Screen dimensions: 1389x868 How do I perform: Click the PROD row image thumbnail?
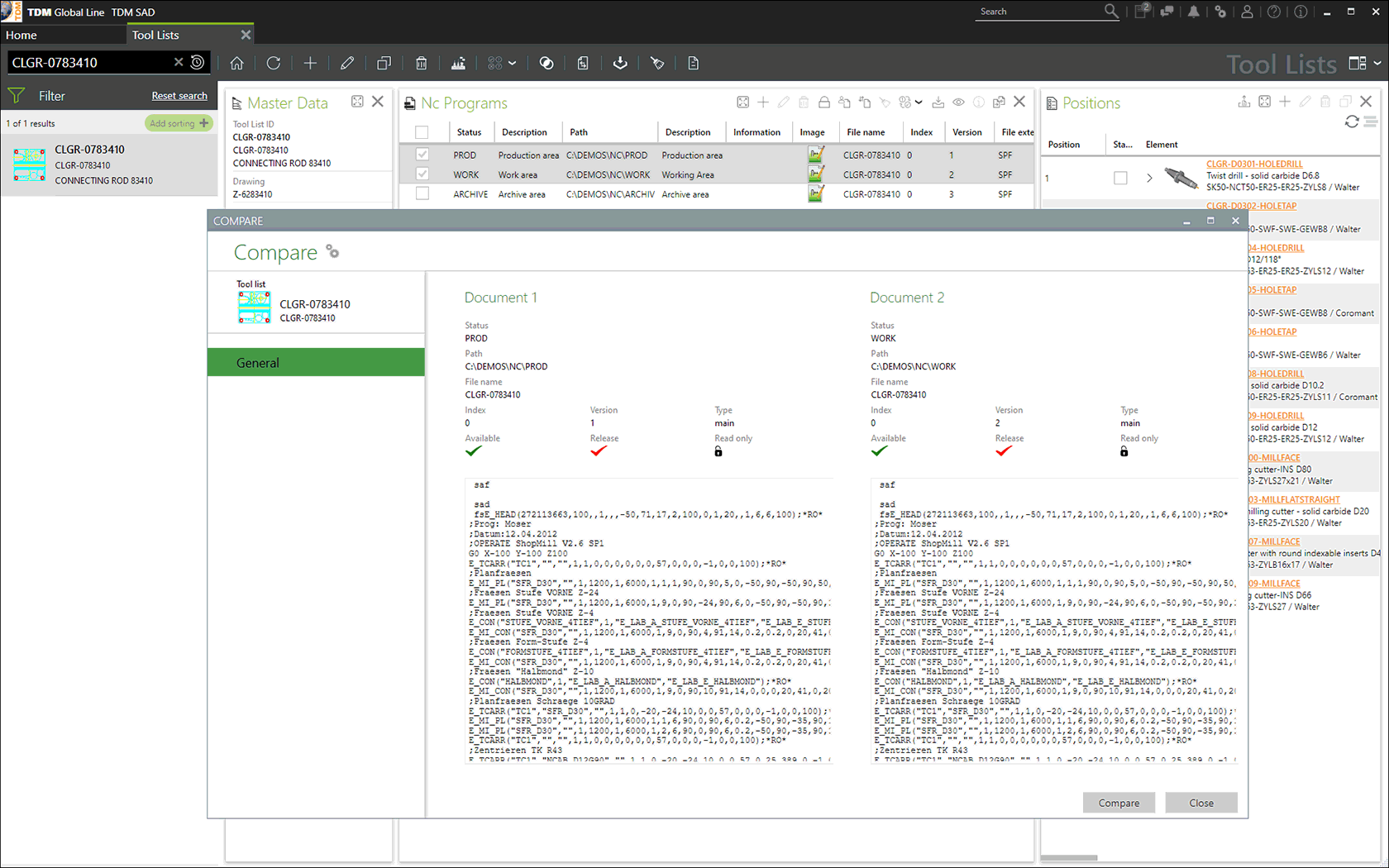click(815, 155)
